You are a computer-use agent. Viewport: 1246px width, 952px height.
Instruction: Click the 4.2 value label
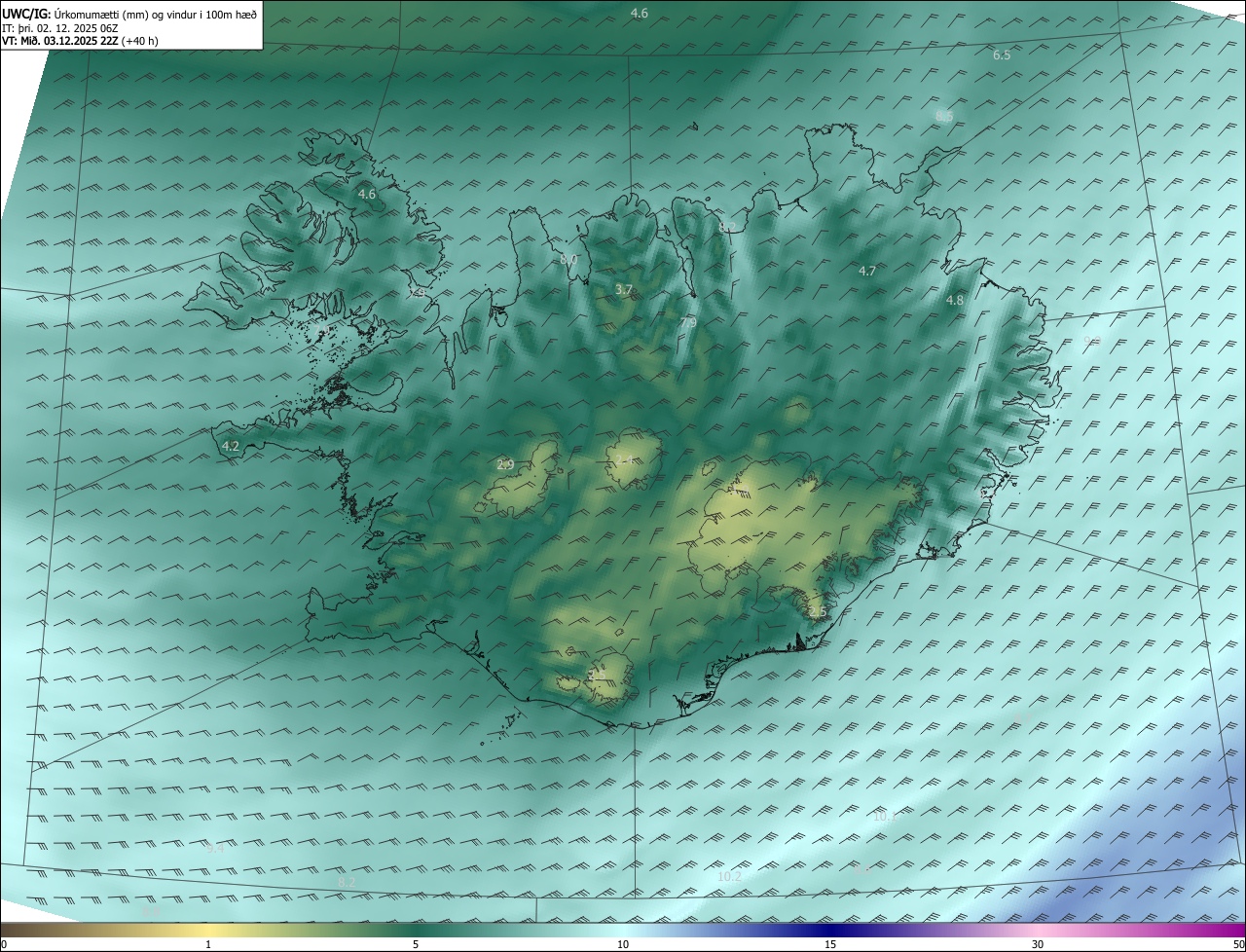click(x=231, y=446)
